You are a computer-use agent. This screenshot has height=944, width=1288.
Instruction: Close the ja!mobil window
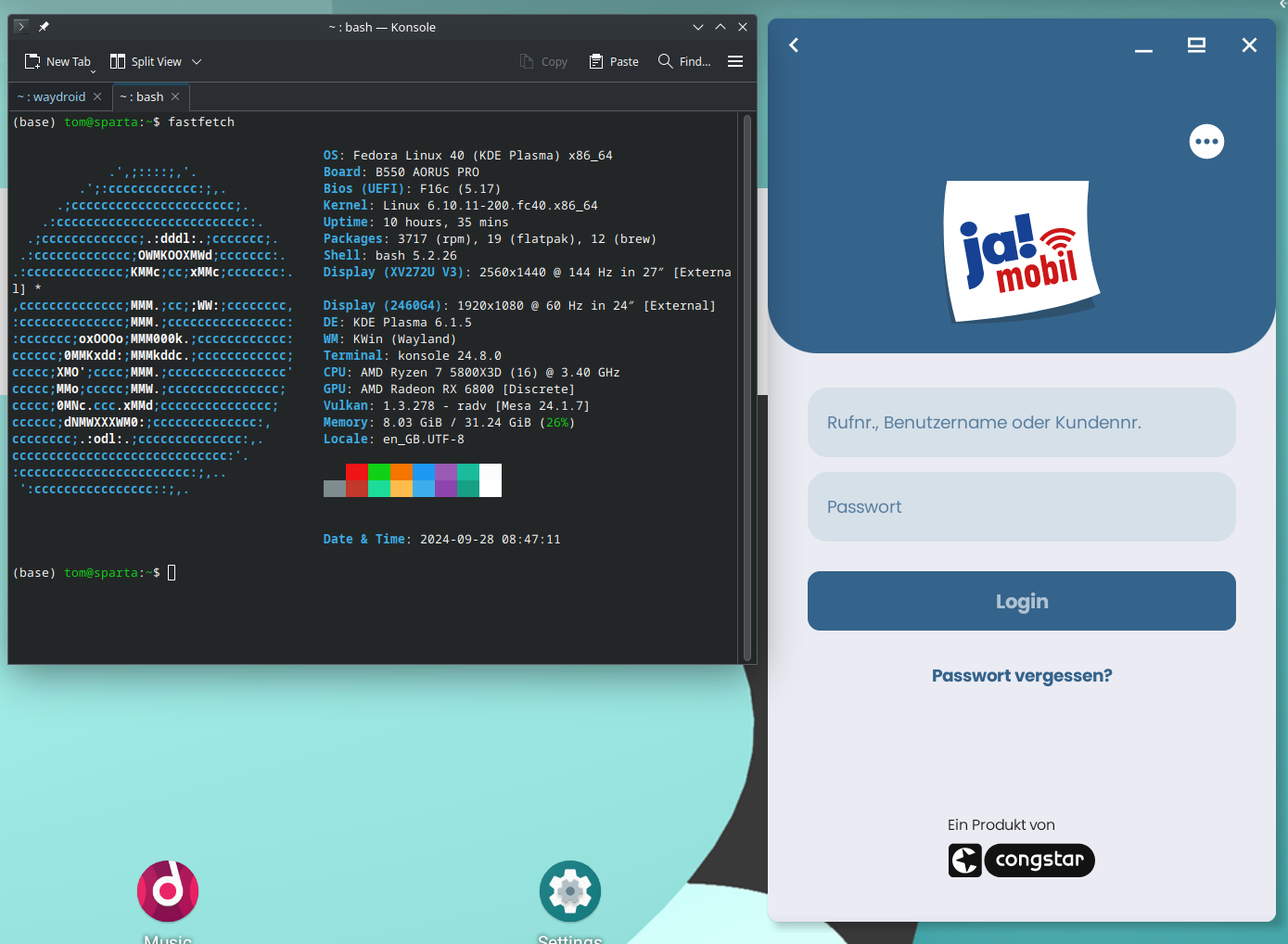coord(1249,45)
